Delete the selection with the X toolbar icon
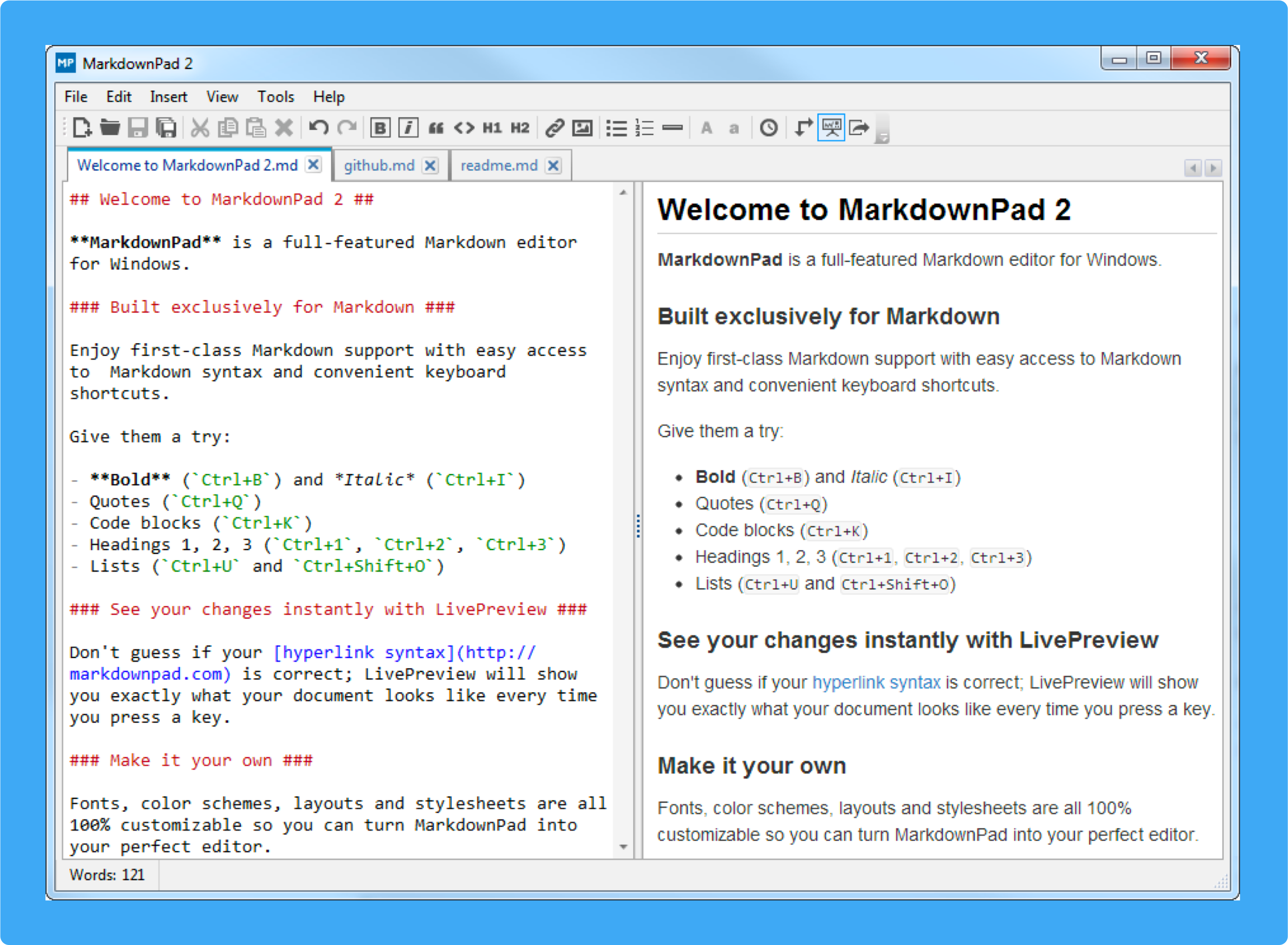This screenshot has height=945, width=1288. (x=284, y=128)
